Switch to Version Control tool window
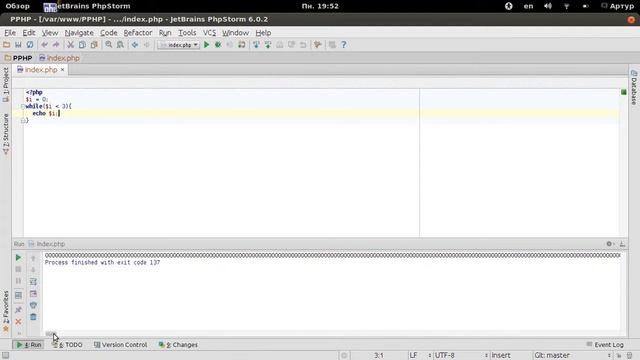 click(x=120, y=345)
